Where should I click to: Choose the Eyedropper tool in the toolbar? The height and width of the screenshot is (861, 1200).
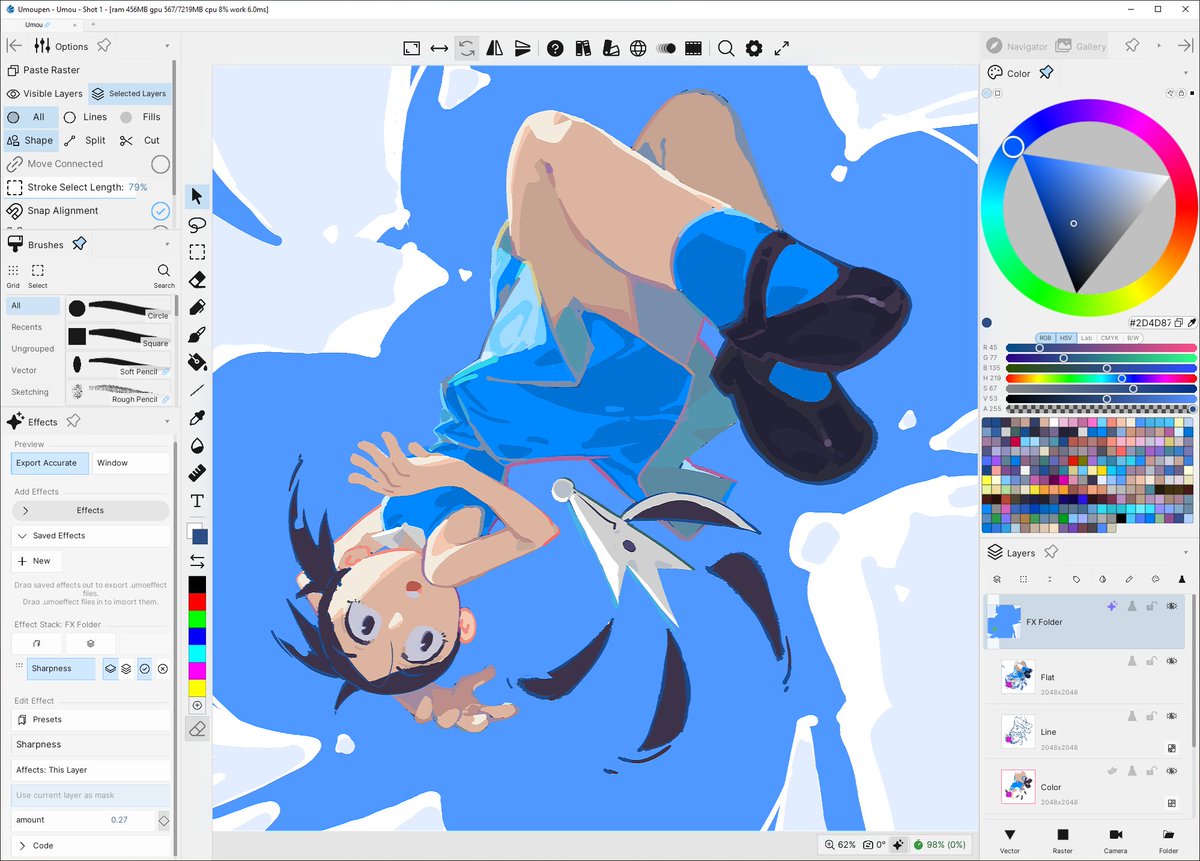(x=197, y=418)
